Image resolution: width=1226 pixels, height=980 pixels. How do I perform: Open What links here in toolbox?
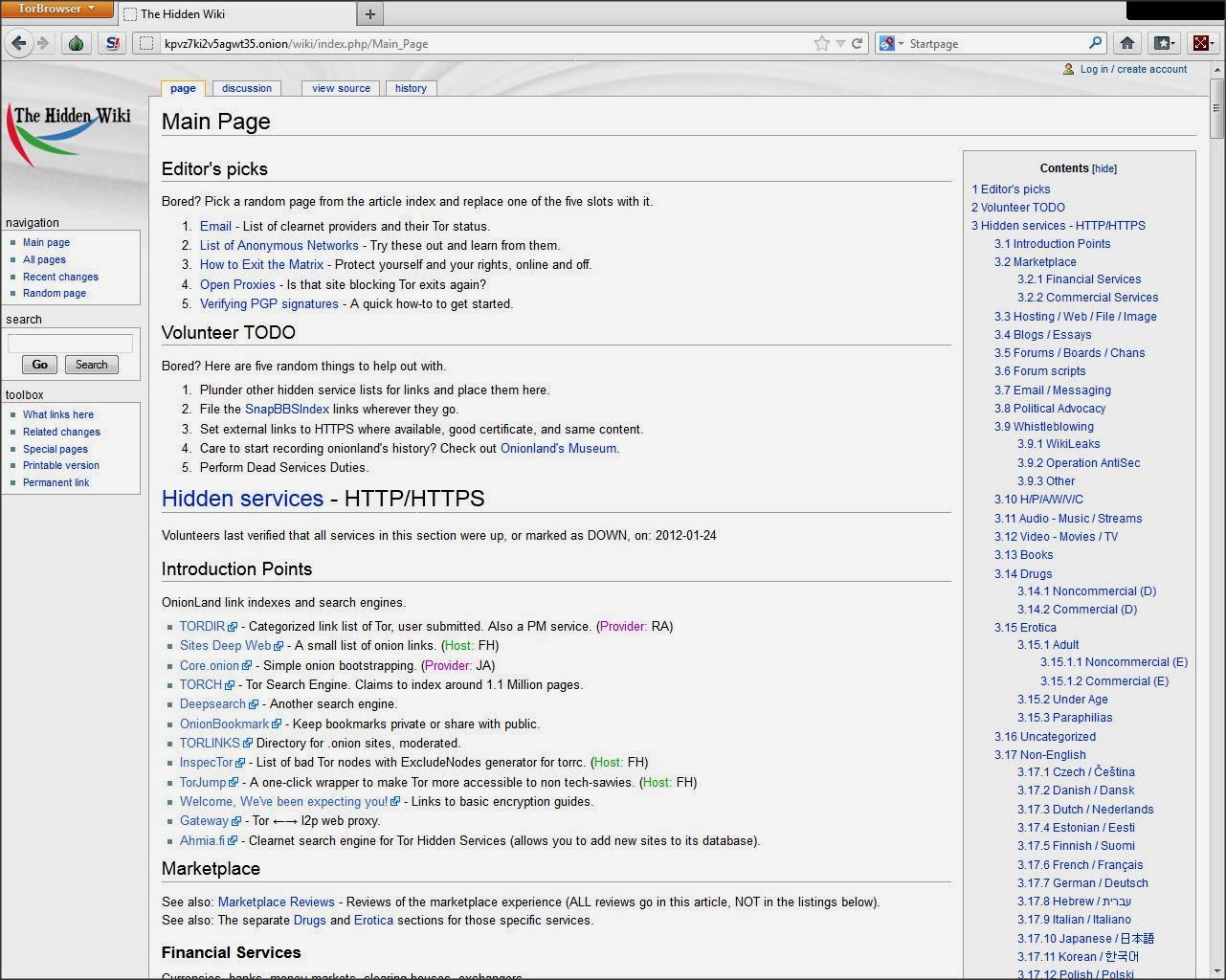point(58,414)
